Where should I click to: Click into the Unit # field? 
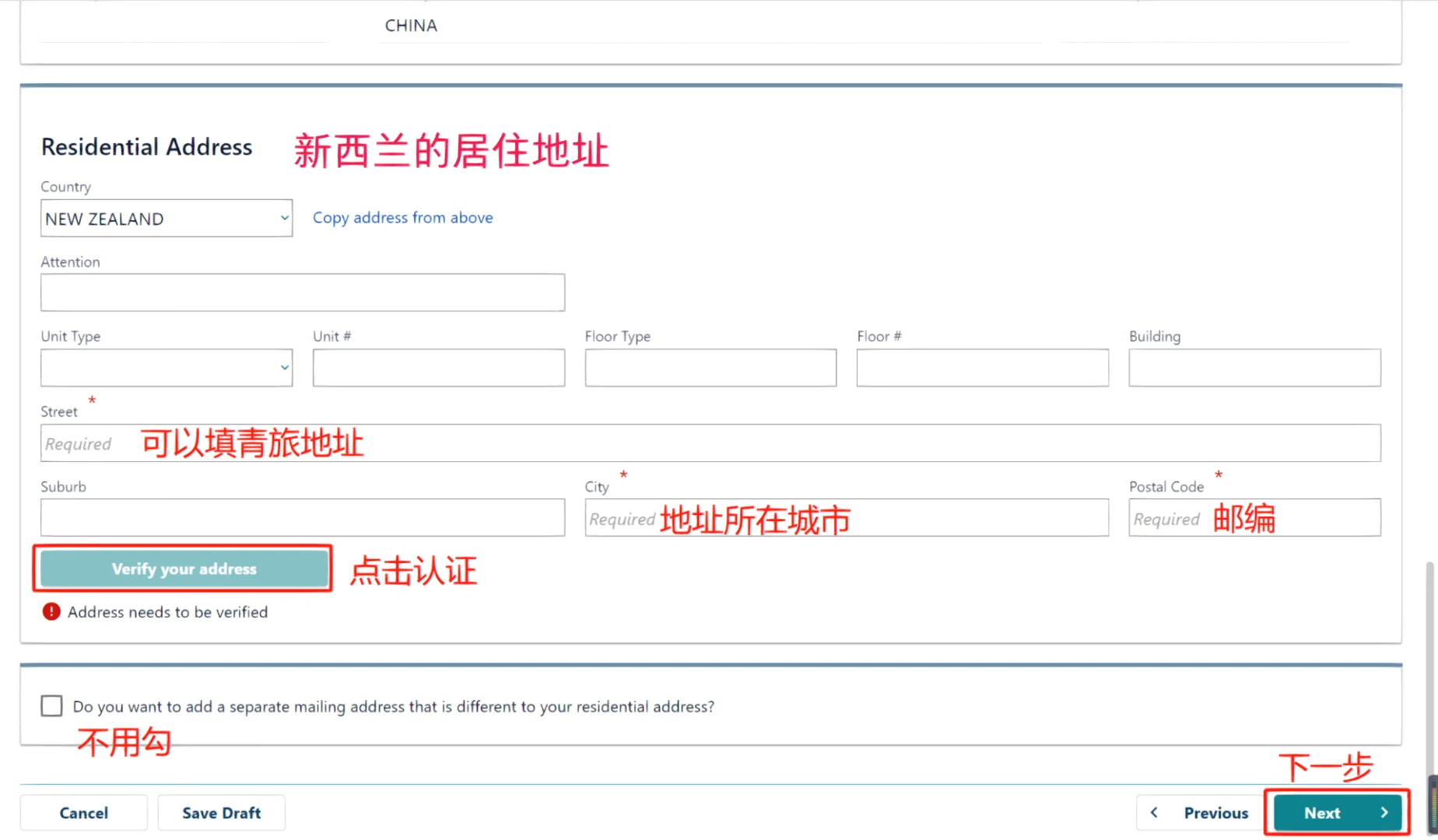click(439, 368)
